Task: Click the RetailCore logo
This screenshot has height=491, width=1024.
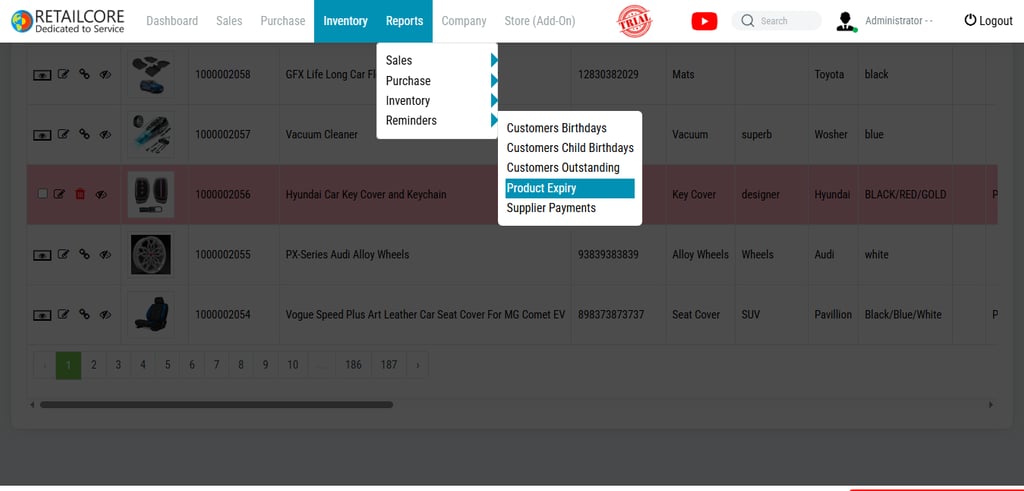Action: 67,21
